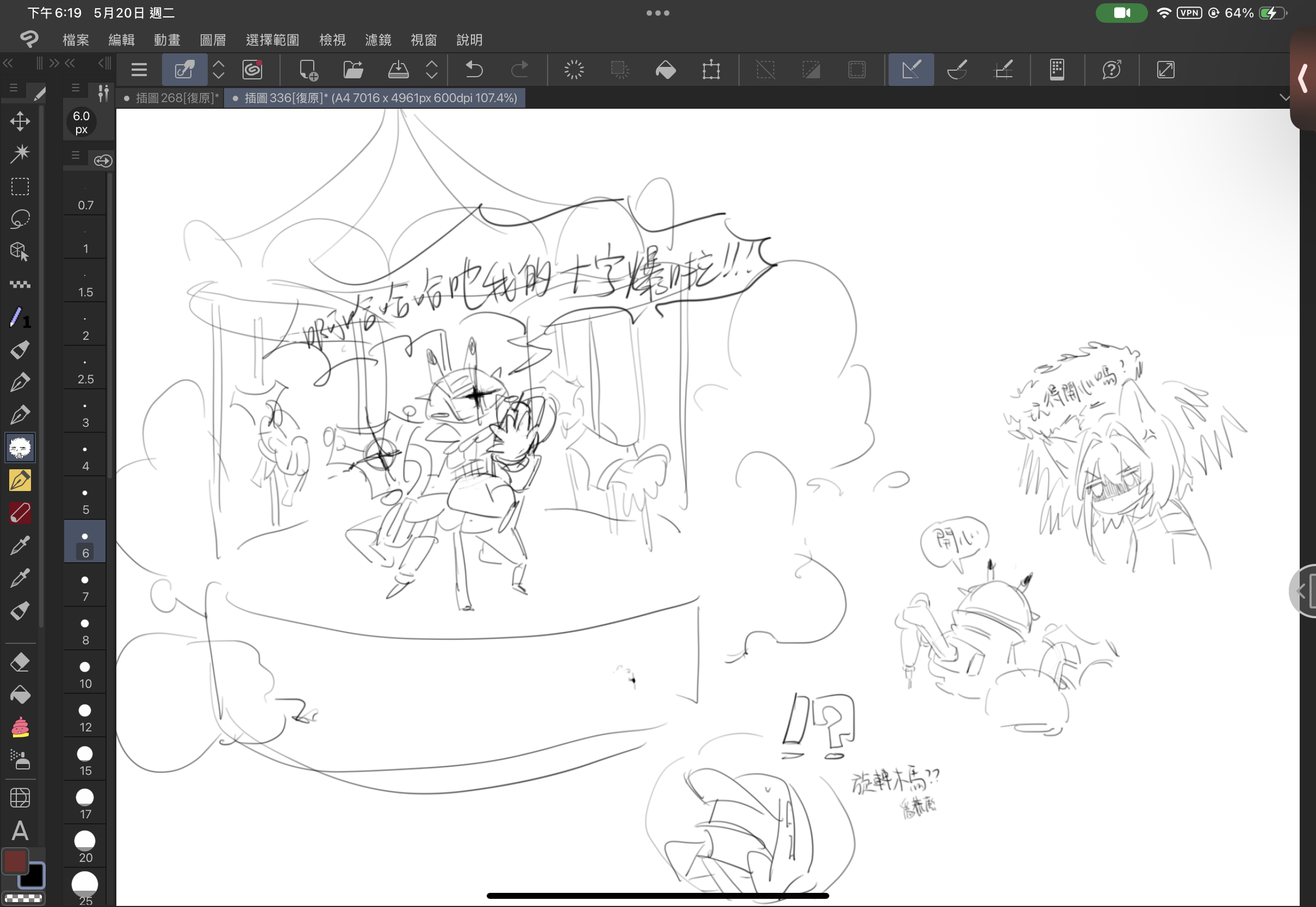Select the Object operation cube tool
The width and height of the screenshot is (1316, 907).
20,252
